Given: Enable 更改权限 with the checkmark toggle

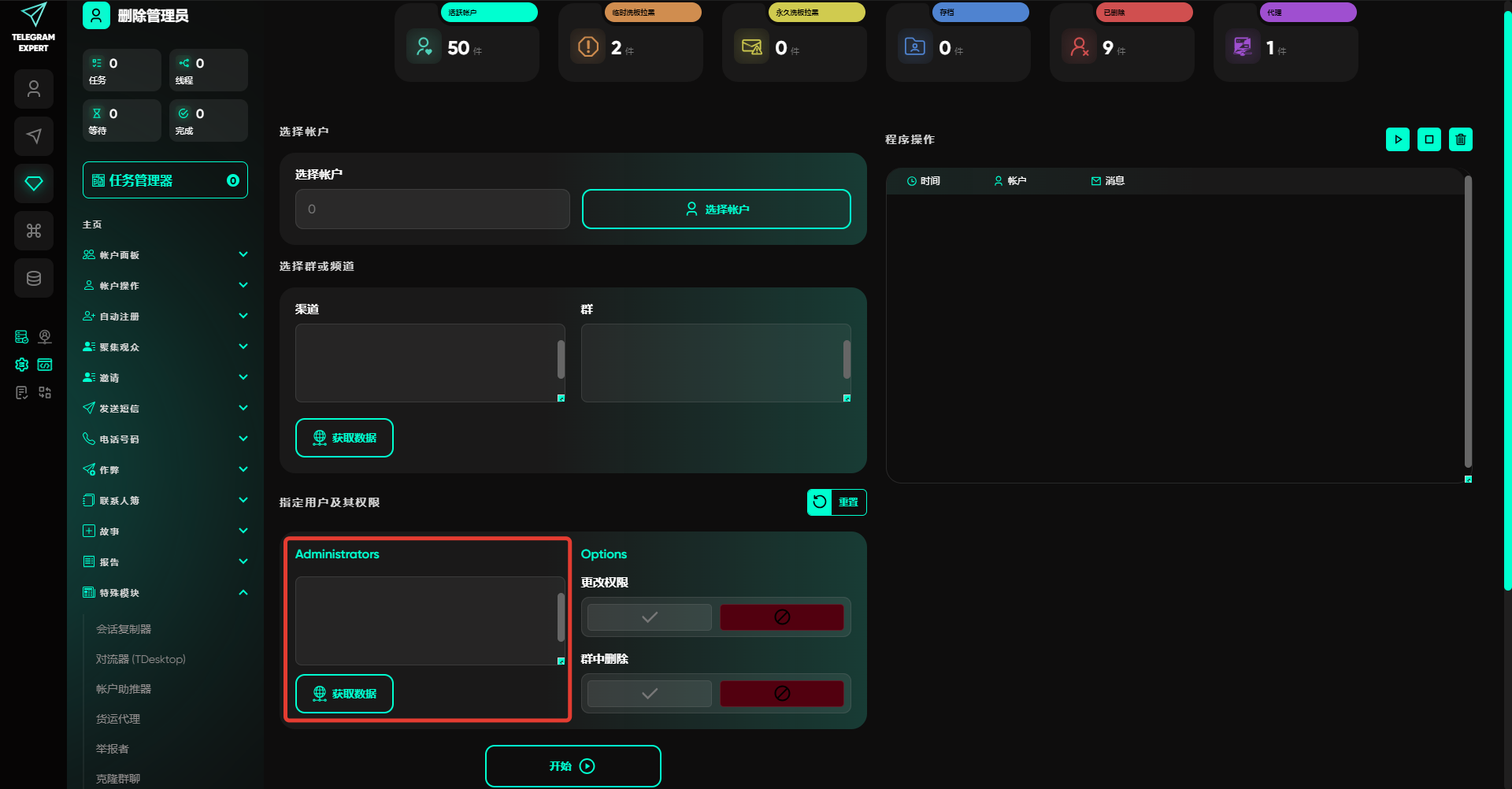Looking at the screenshot, I should pyautogui.click(x=649, y=617).
